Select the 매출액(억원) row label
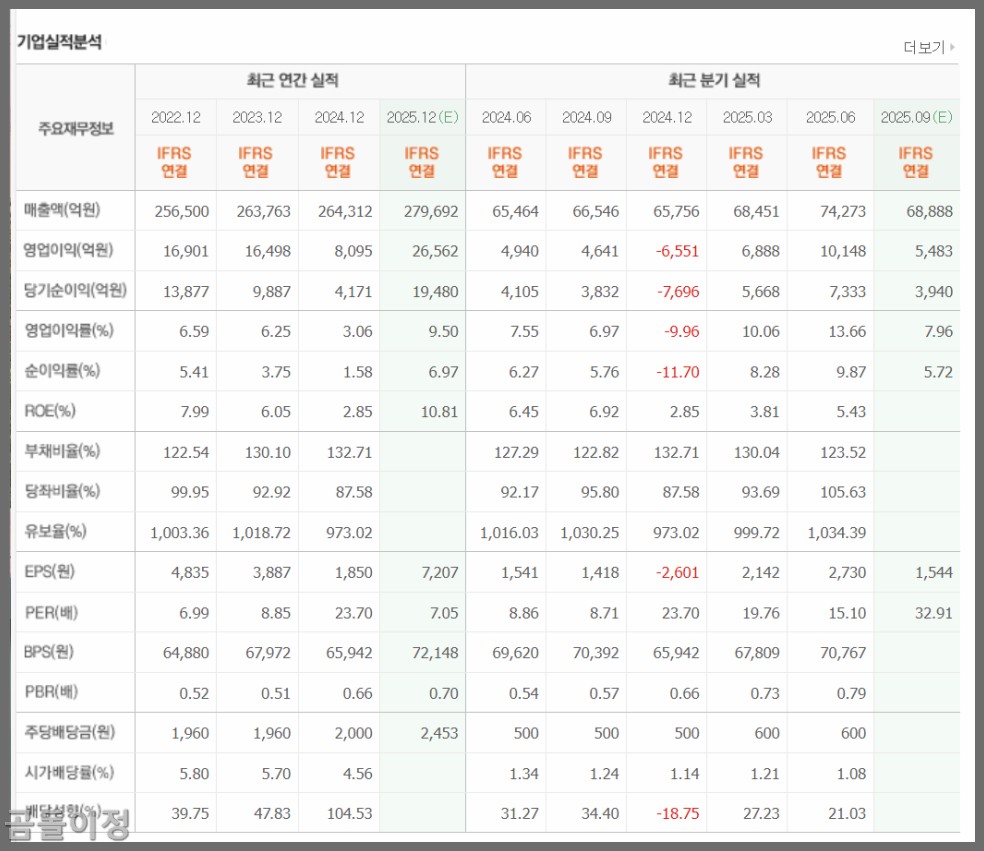The image size is (984, 851). coord(62,211)
